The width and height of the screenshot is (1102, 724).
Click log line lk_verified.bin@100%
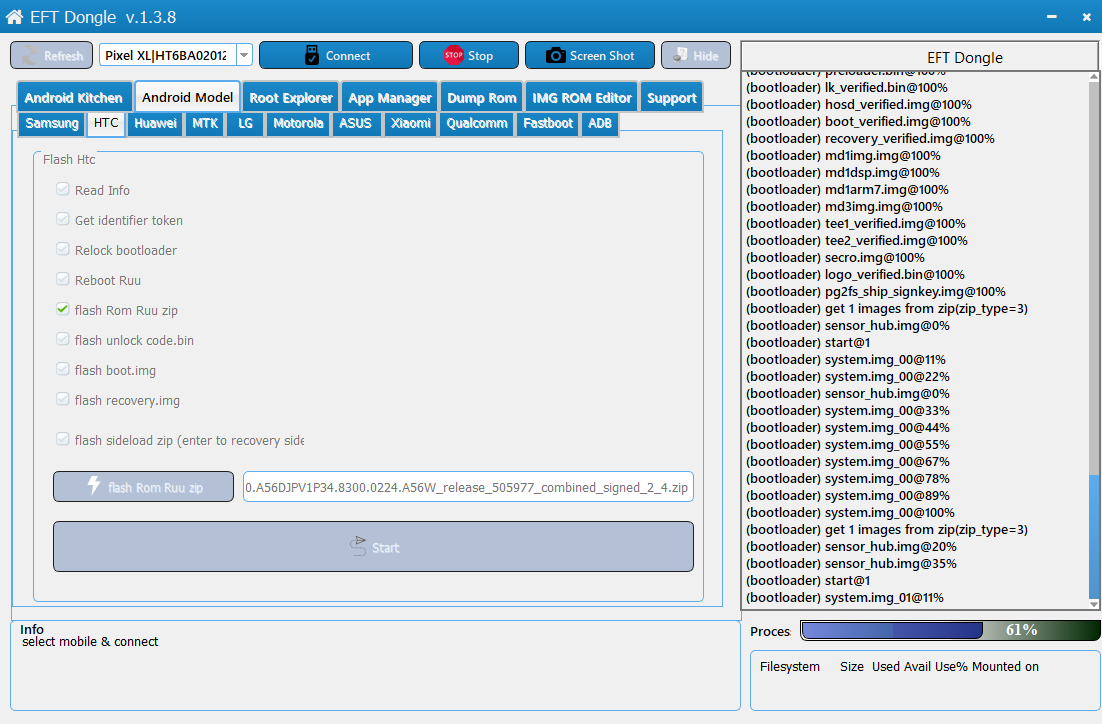pos(847,87)
